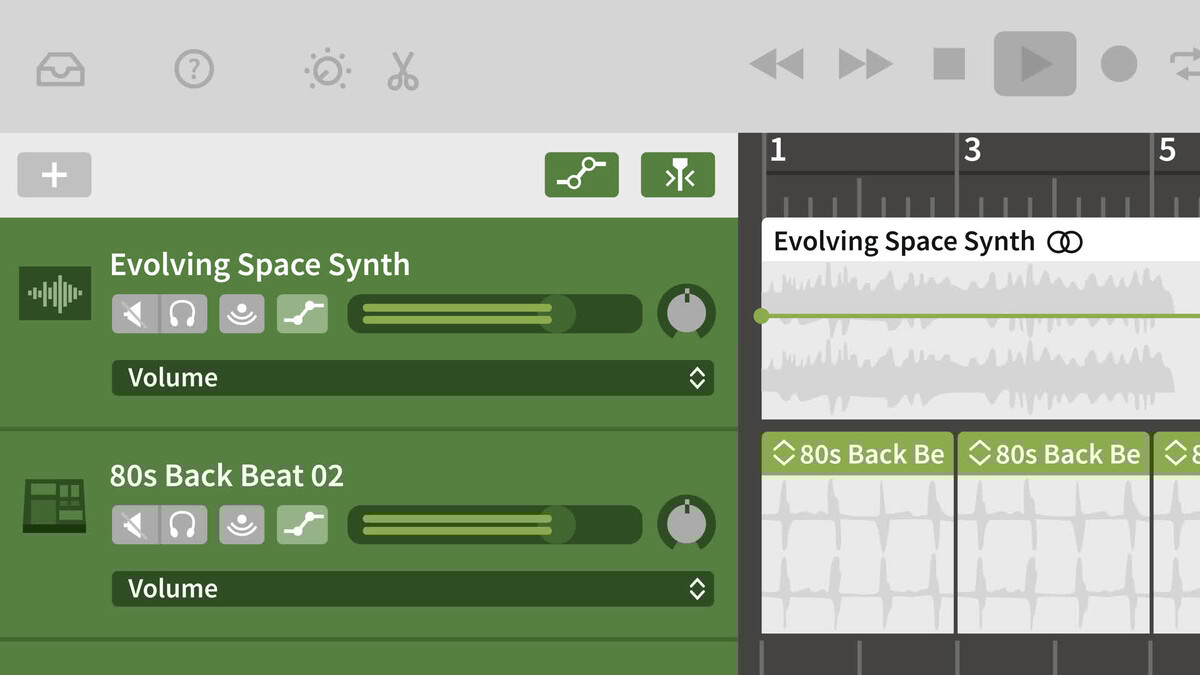1200x675 pixels.
Task: Toggle the Show Automation button
Action: [581, 175]
